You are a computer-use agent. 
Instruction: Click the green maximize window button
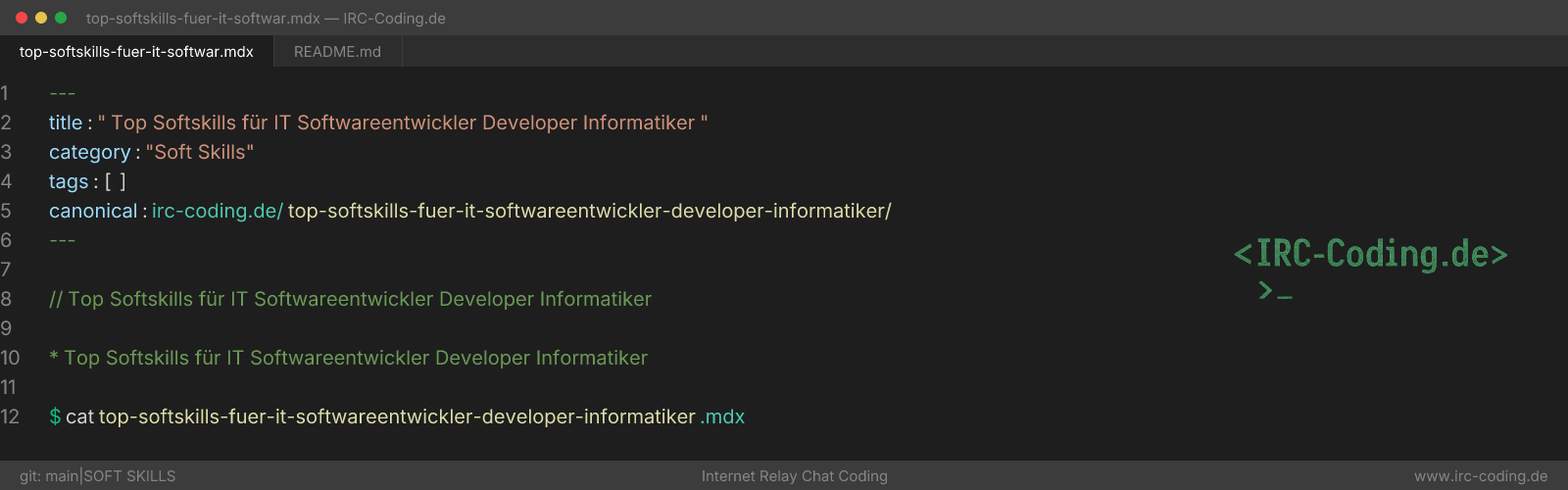[x=61, y=18]
